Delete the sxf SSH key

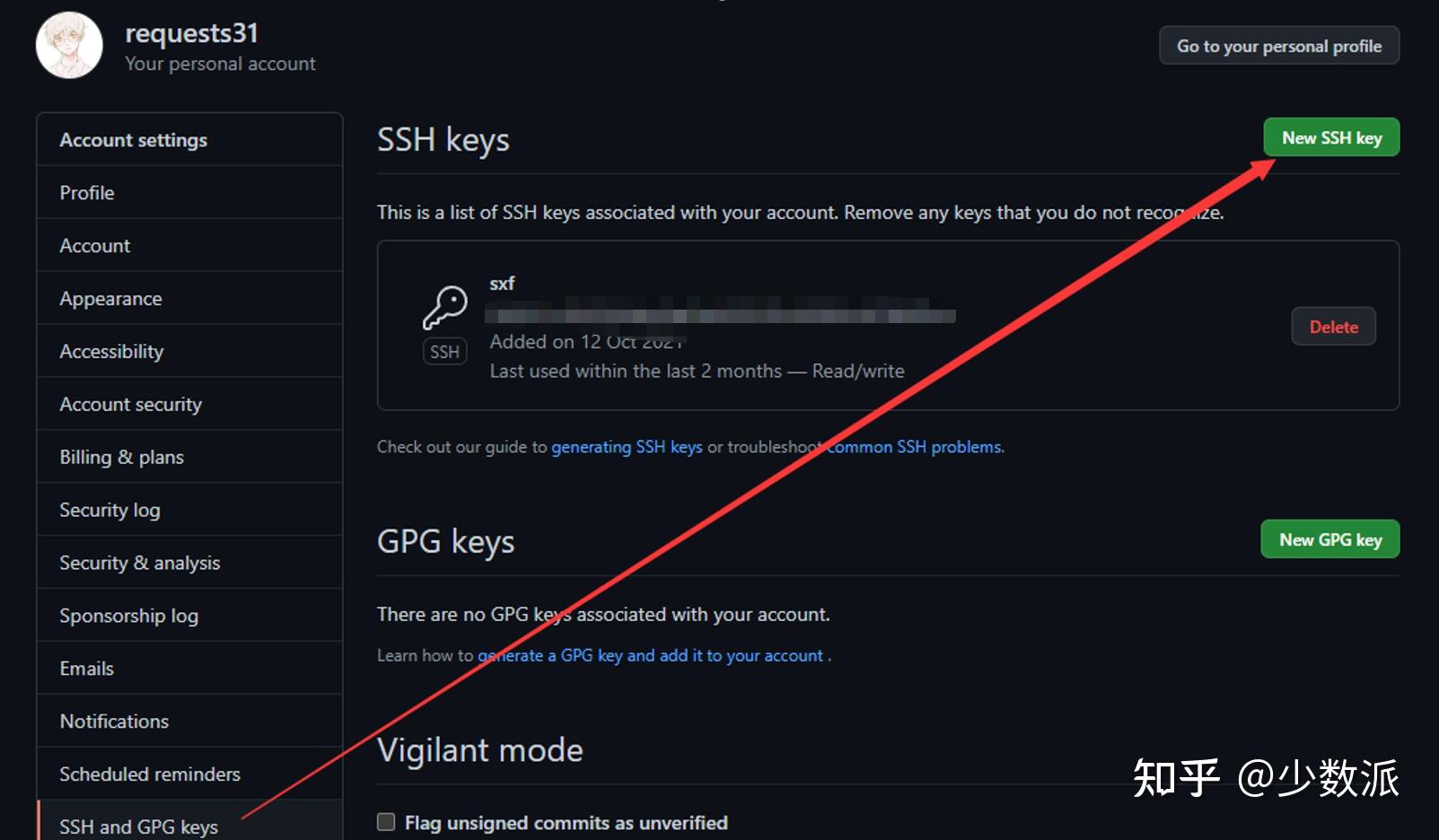[x=1333, y=327]
